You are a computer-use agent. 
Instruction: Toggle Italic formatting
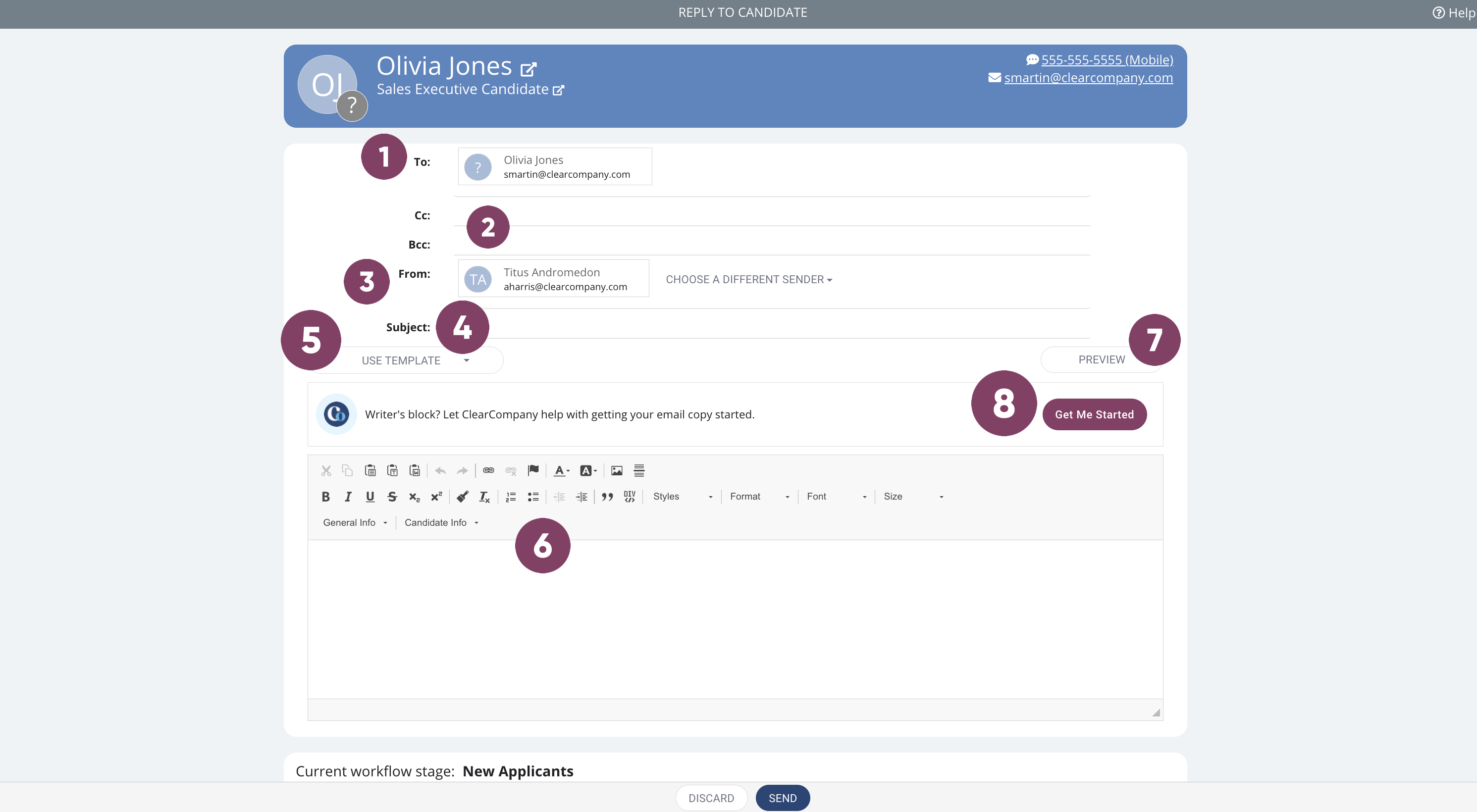(x=348, y=496)
